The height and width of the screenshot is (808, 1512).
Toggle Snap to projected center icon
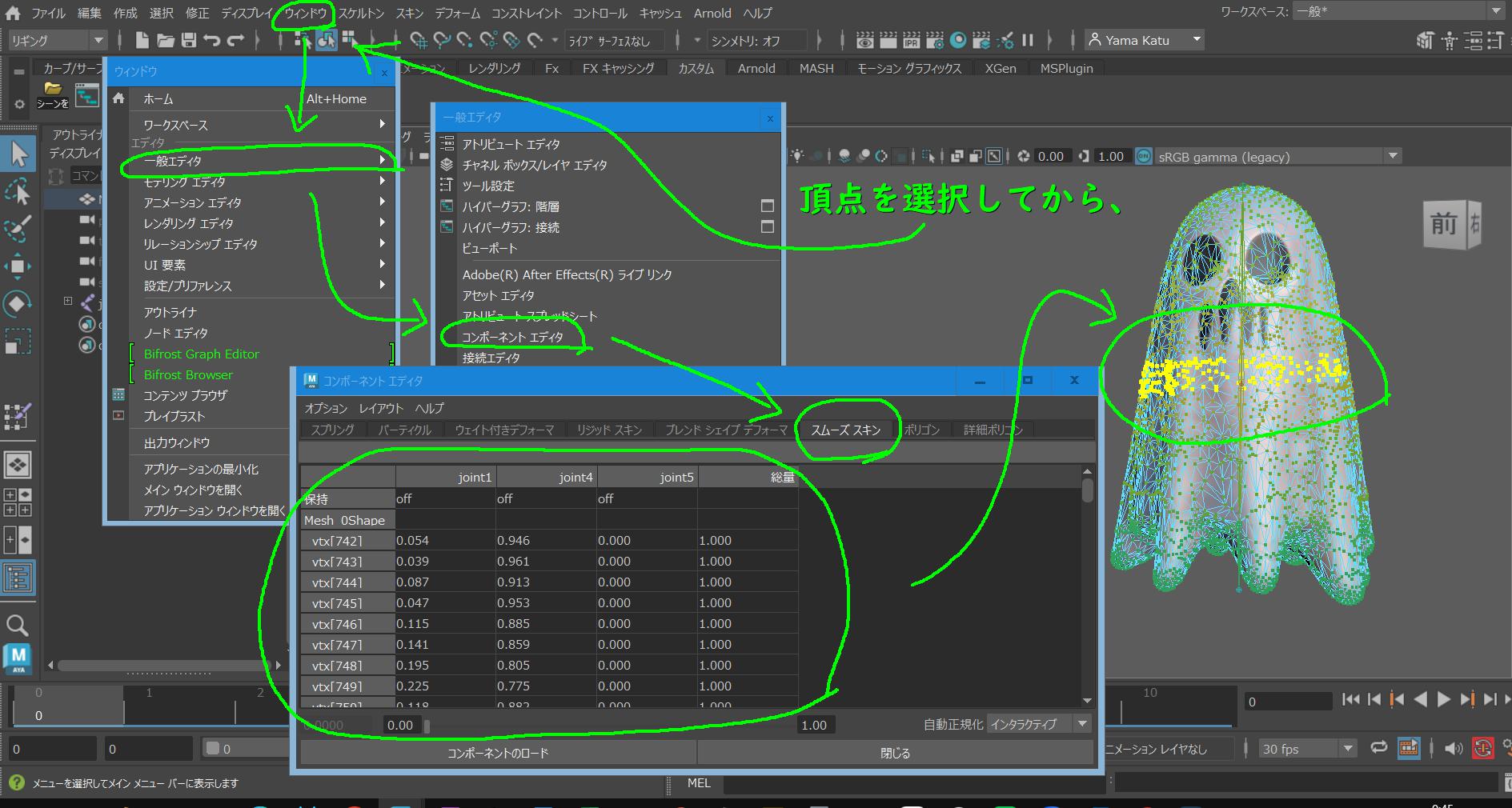coord(488,40)
